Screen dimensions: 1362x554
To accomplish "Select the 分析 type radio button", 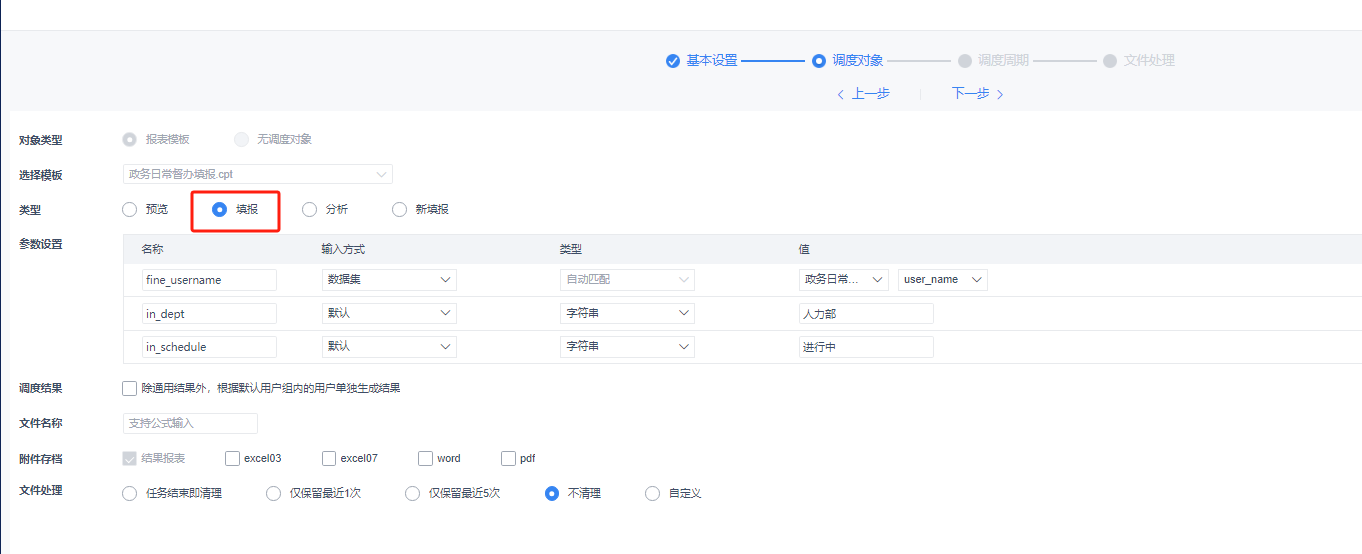I will 309,210.
